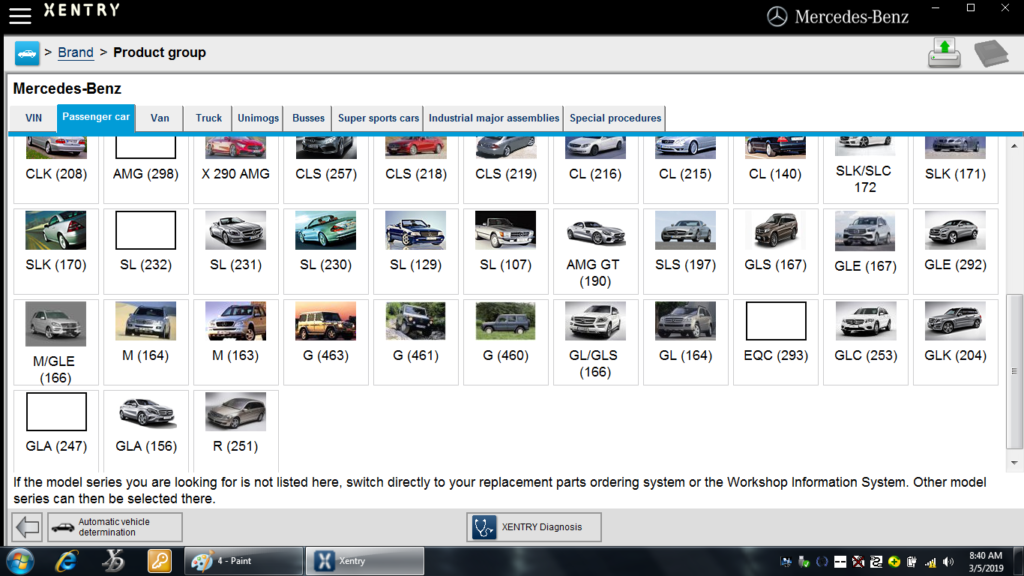Select the EQC (293) model tile
1024x576 pixels.
pyautogui.click(x=776, y=342)
